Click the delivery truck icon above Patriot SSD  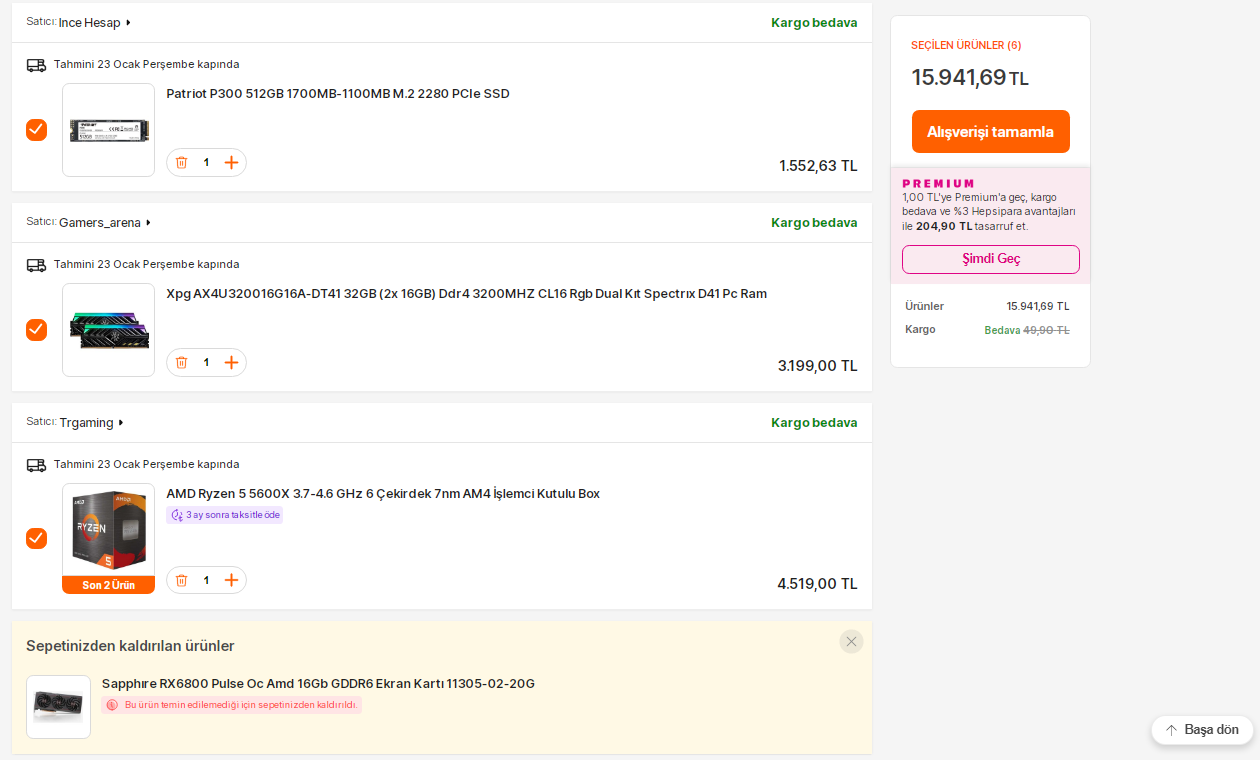36,65
